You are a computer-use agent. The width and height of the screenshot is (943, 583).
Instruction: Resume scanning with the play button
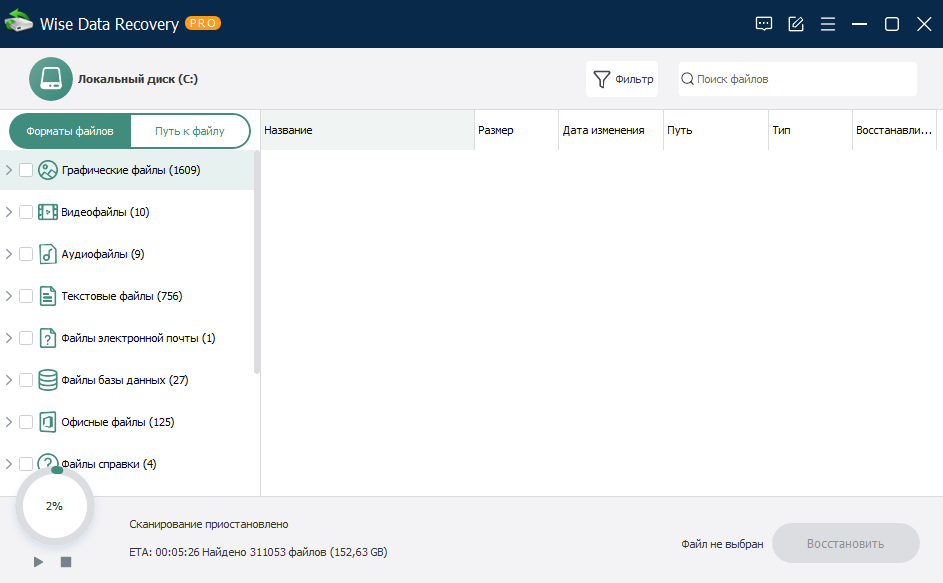click(x=38, y=562)
